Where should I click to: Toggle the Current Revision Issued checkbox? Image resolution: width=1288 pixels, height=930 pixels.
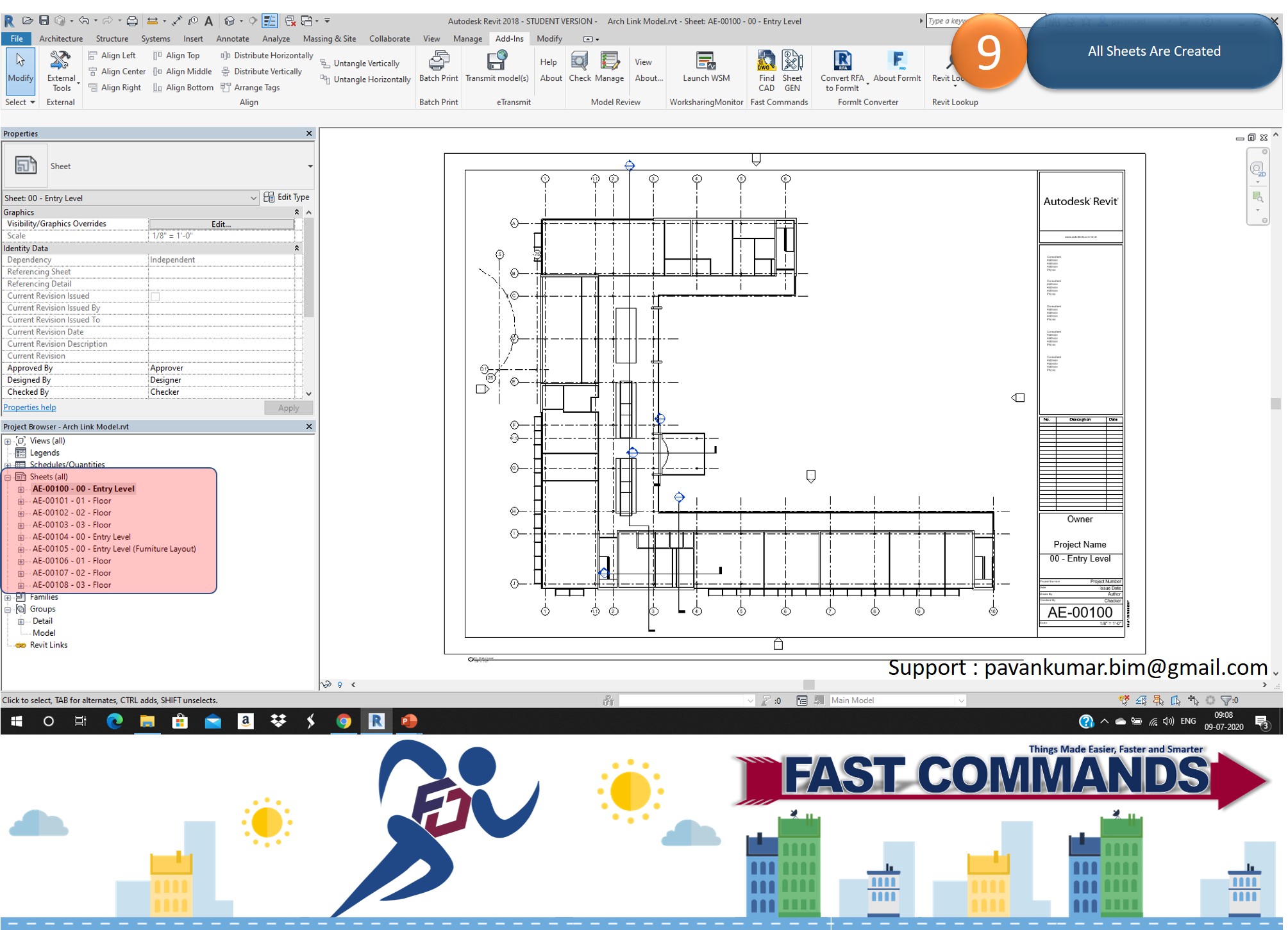[155, 296]
